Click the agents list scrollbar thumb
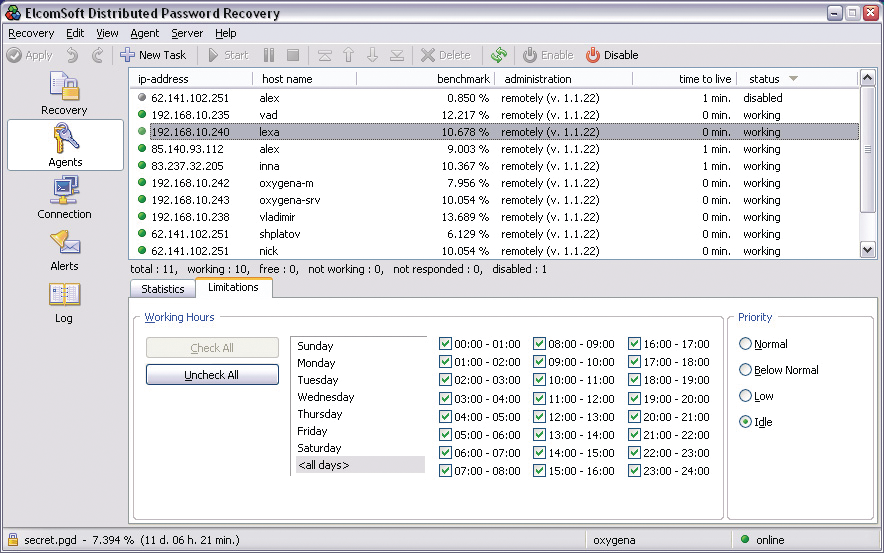The height and width of the screenshot is (553, 885). (867, 150)
